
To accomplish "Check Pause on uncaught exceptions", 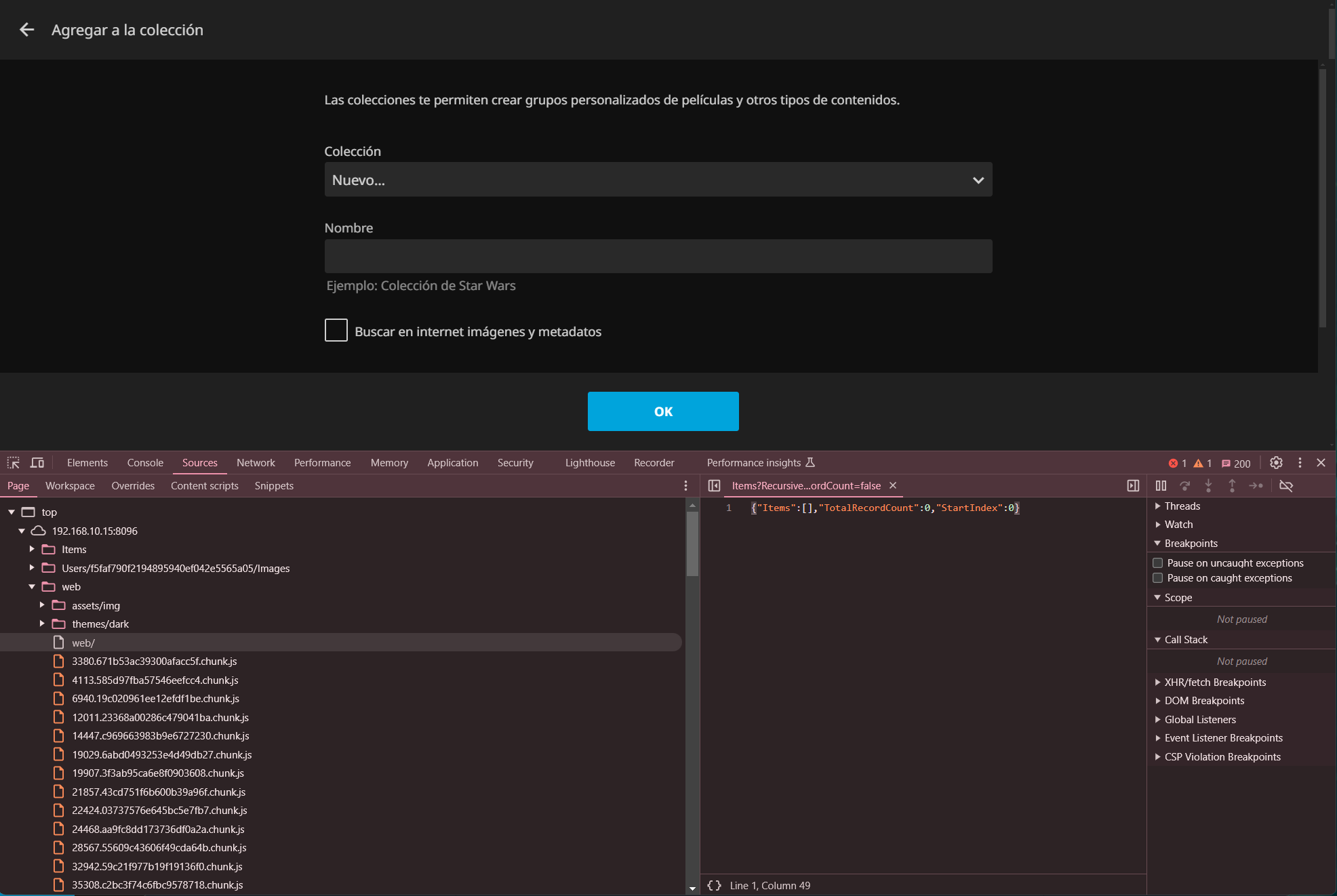I will pos(1158,563).
